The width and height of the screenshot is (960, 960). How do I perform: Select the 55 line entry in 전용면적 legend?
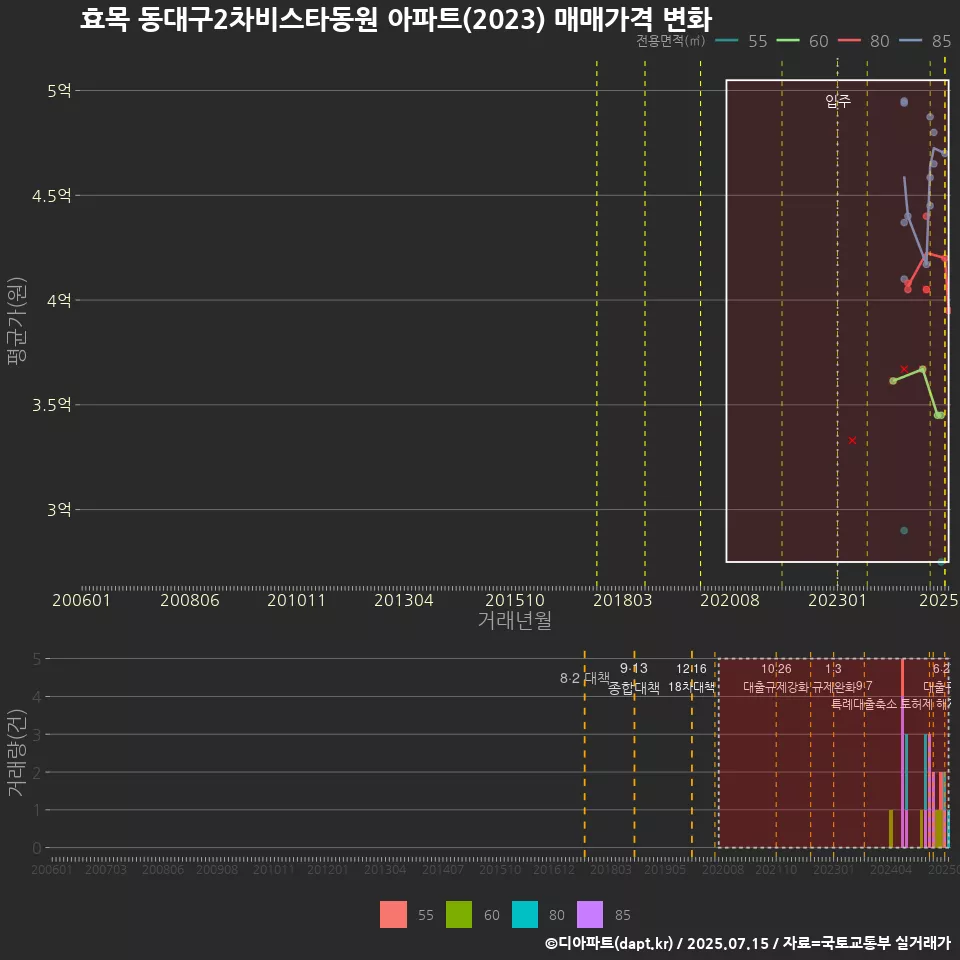pyautogui.click(x=741, y=41)
